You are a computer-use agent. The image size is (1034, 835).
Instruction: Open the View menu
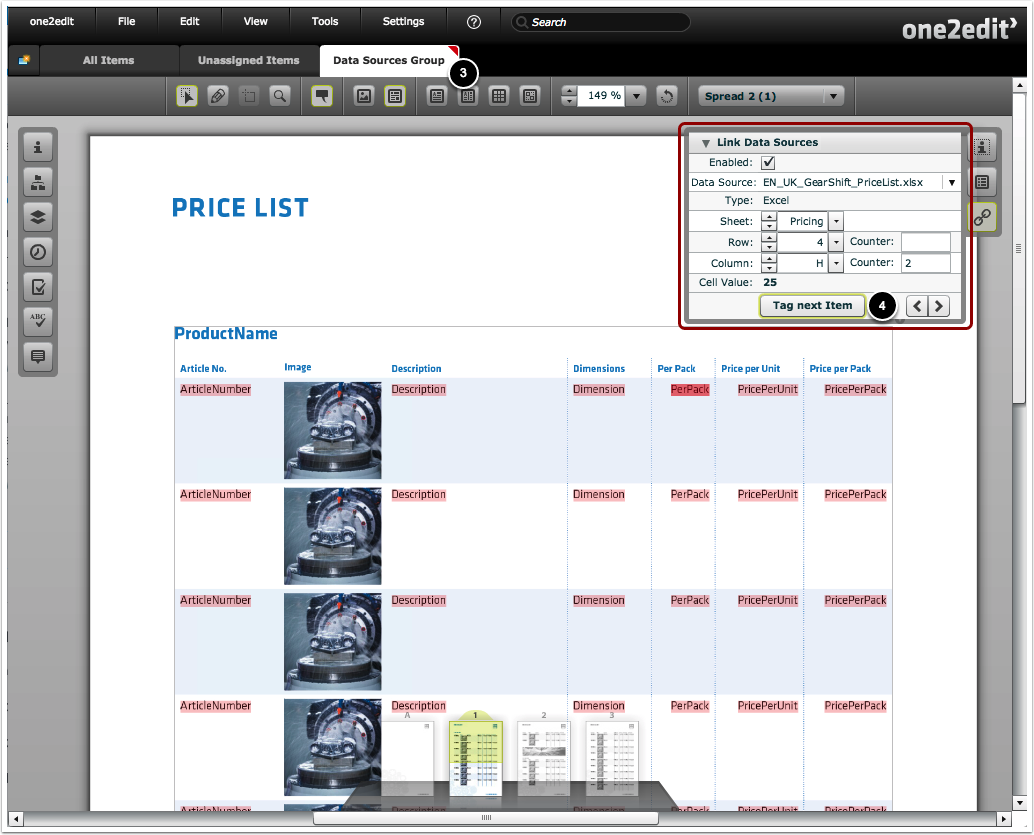point(255,22)
